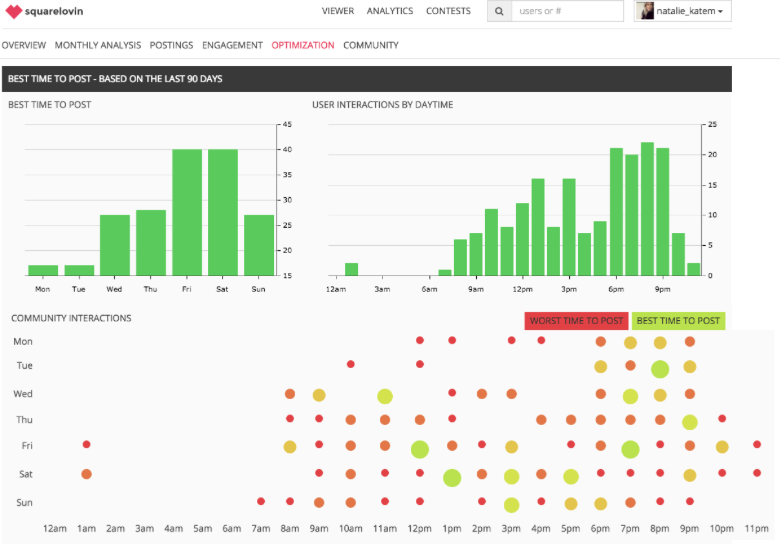Click the natalie_katem profile avatar
The image size is (780, 548).
(646, 12)
